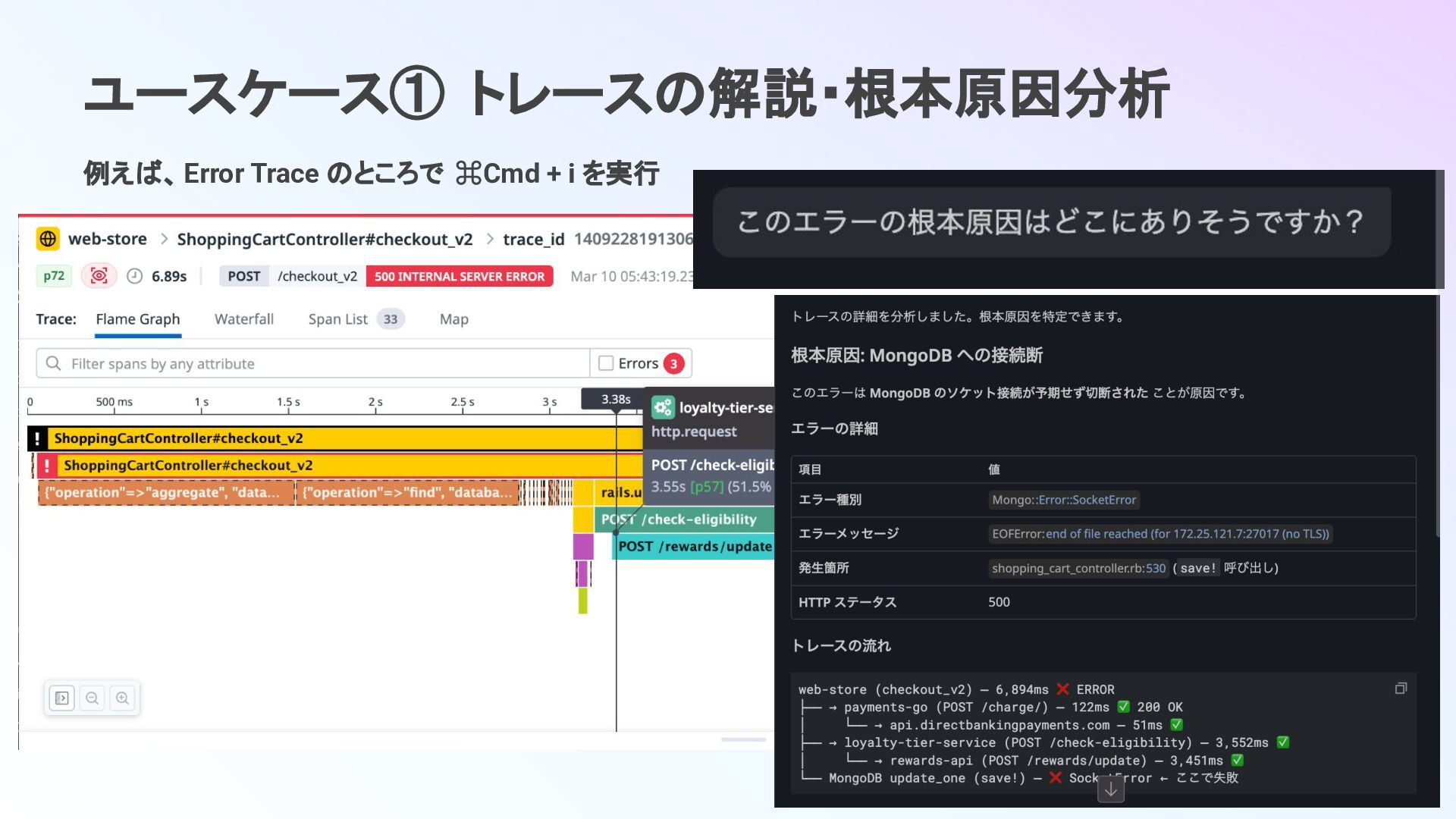Switch to the Waterfall tab
The image size is (1456, 819).
pos(243,319)
